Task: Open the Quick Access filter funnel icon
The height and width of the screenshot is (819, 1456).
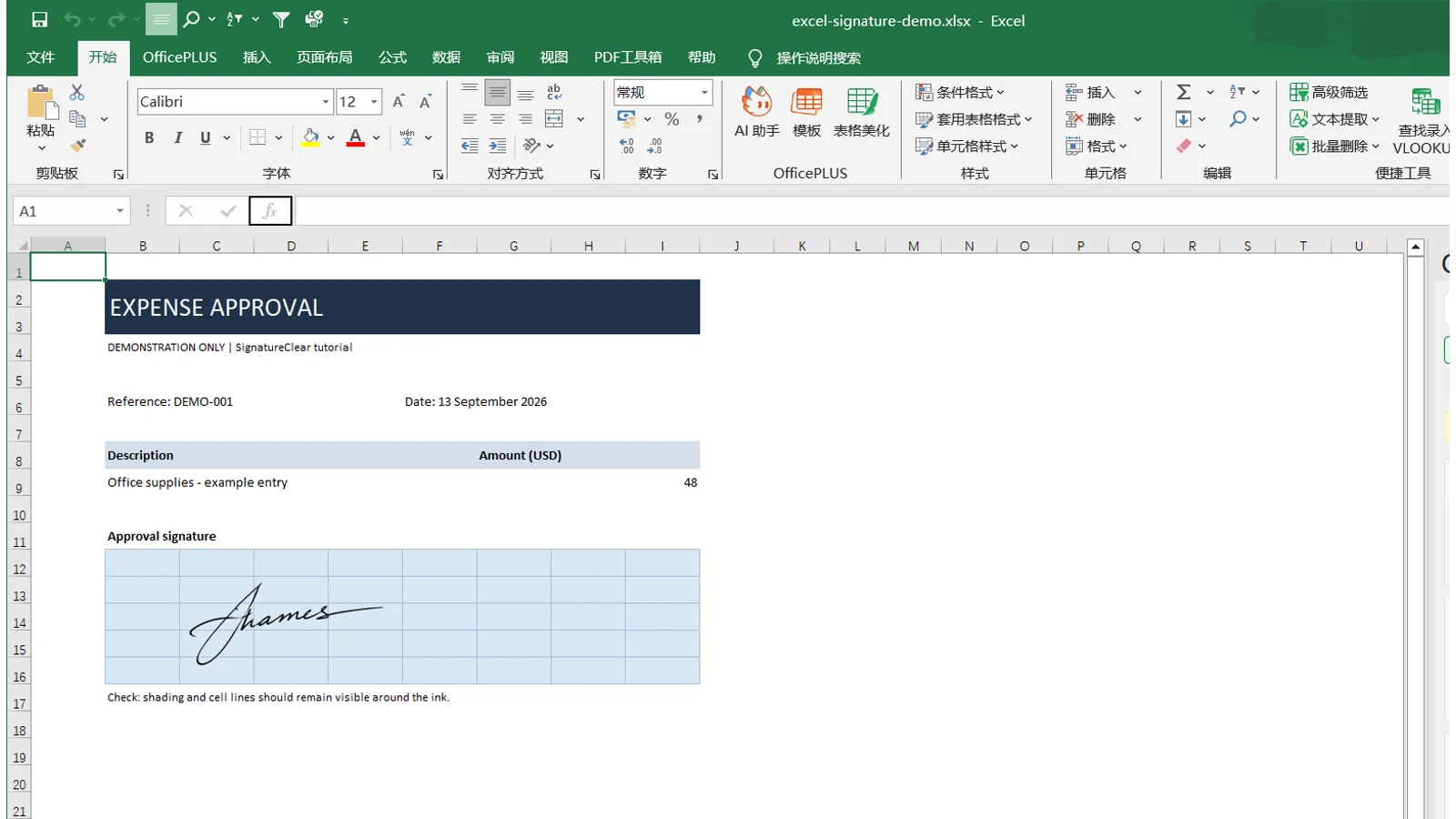Action: click(281, 19)
